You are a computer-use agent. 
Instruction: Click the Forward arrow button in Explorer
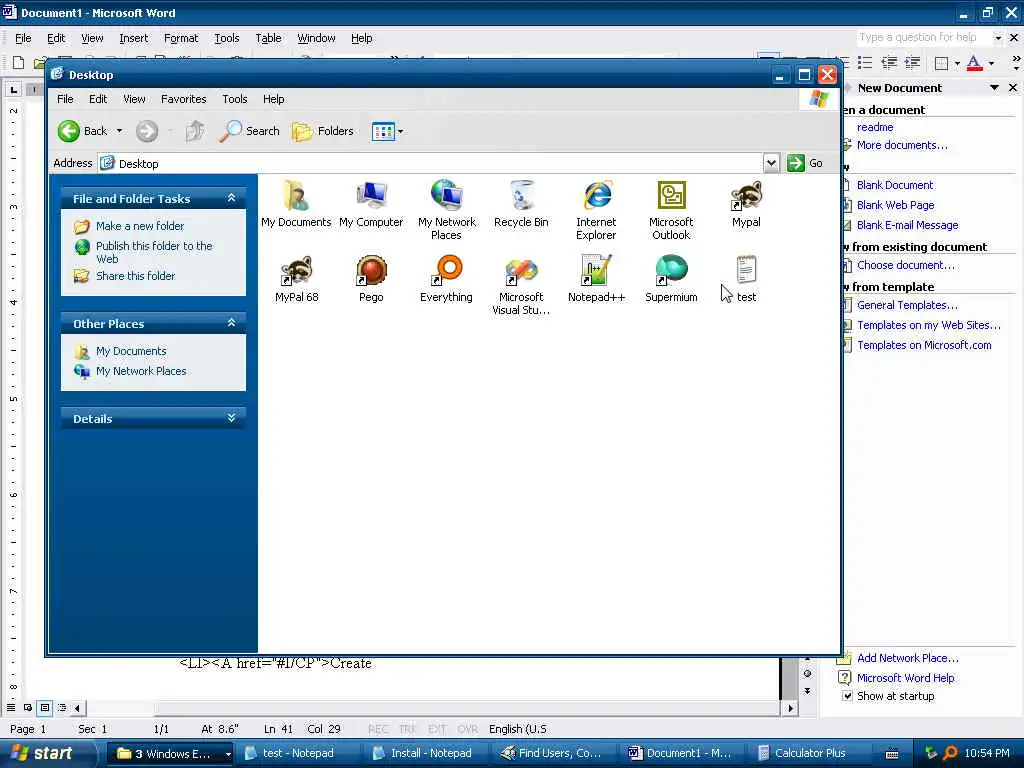click(147, 131)
